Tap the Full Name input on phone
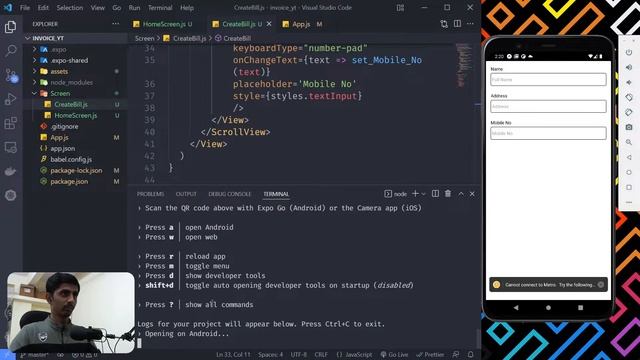The width and height of the screenshot is (640, 360). tap(548, 80)
